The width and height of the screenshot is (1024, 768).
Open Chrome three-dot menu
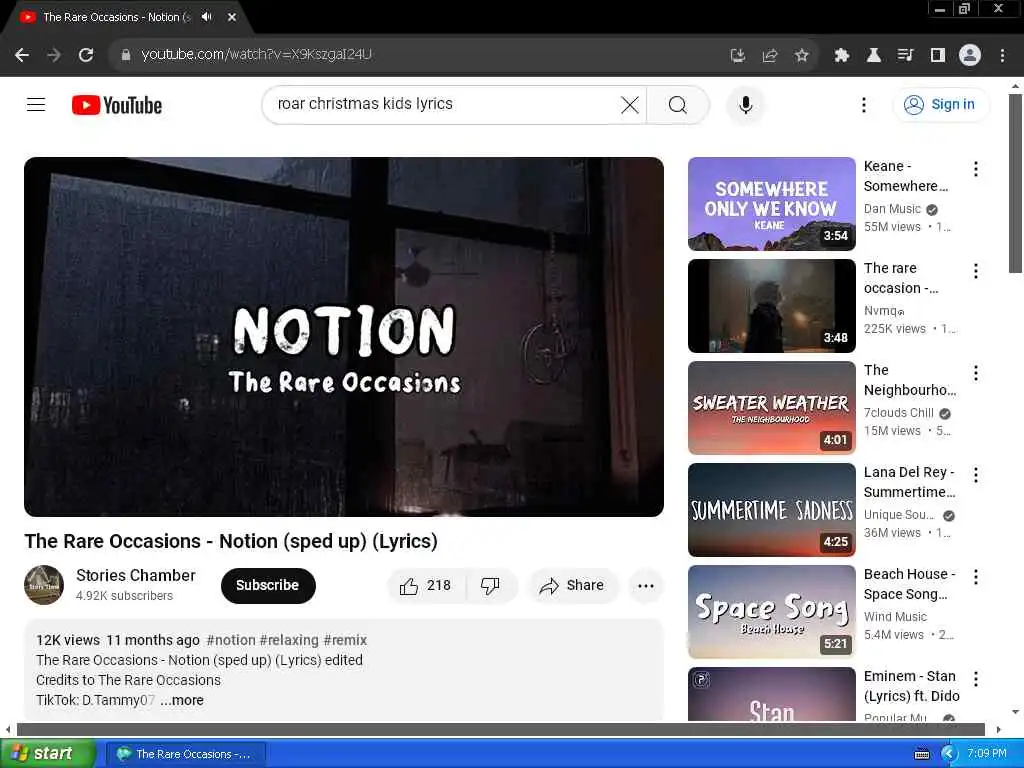tap(1002, 56)
